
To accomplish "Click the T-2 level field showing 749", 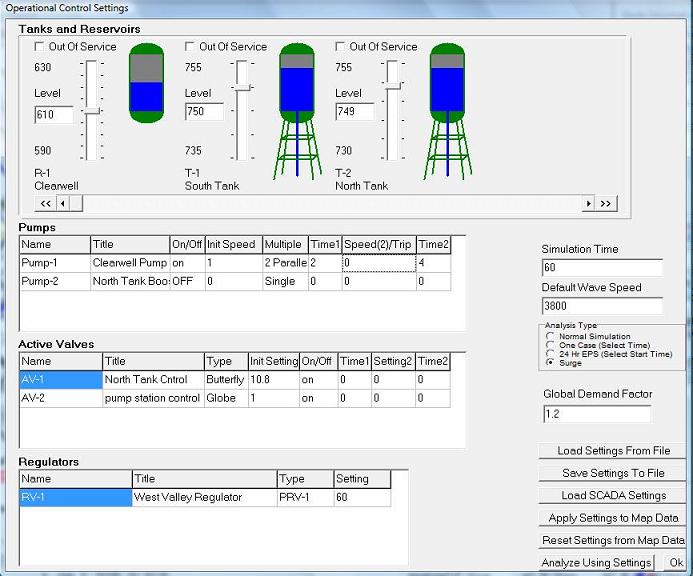I will tap(354, 111).
